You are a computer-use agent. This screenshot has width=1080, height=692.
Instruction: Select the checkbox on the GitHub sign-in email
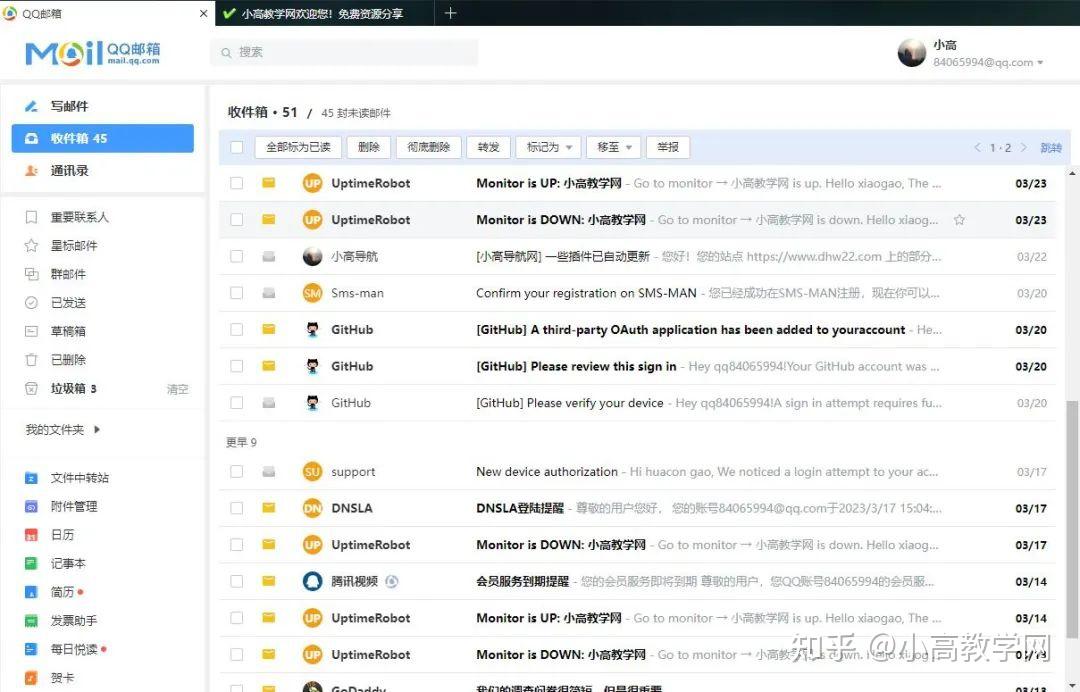[236, 366]
